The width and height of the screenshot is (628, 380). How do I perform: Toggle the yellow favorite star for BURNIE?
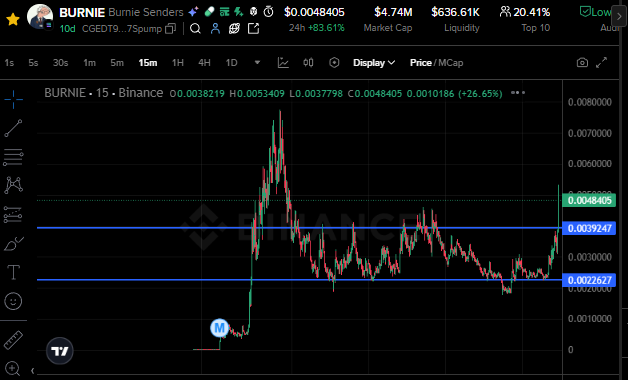point(13,18)
